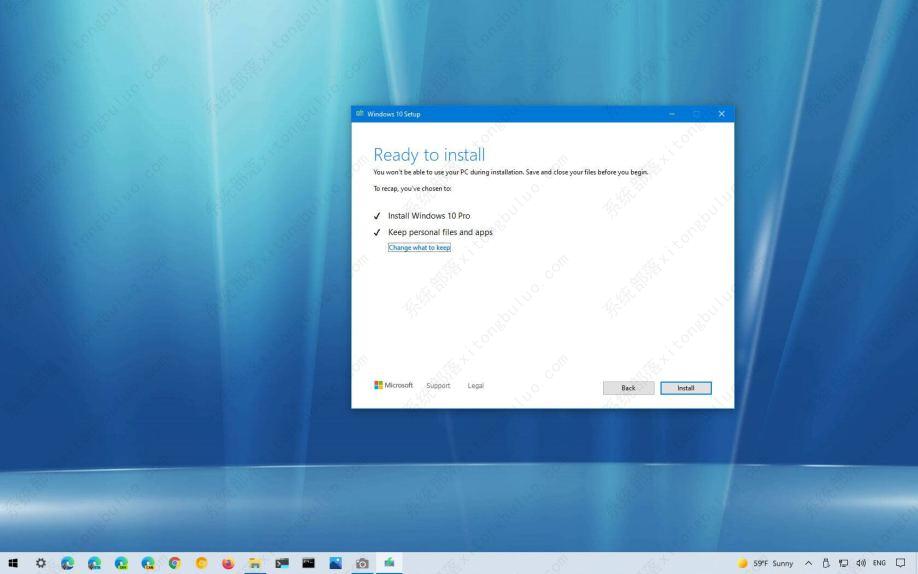Open the 59°F Sunny weather widget
The image size is (918, 574).
[766, 563]
